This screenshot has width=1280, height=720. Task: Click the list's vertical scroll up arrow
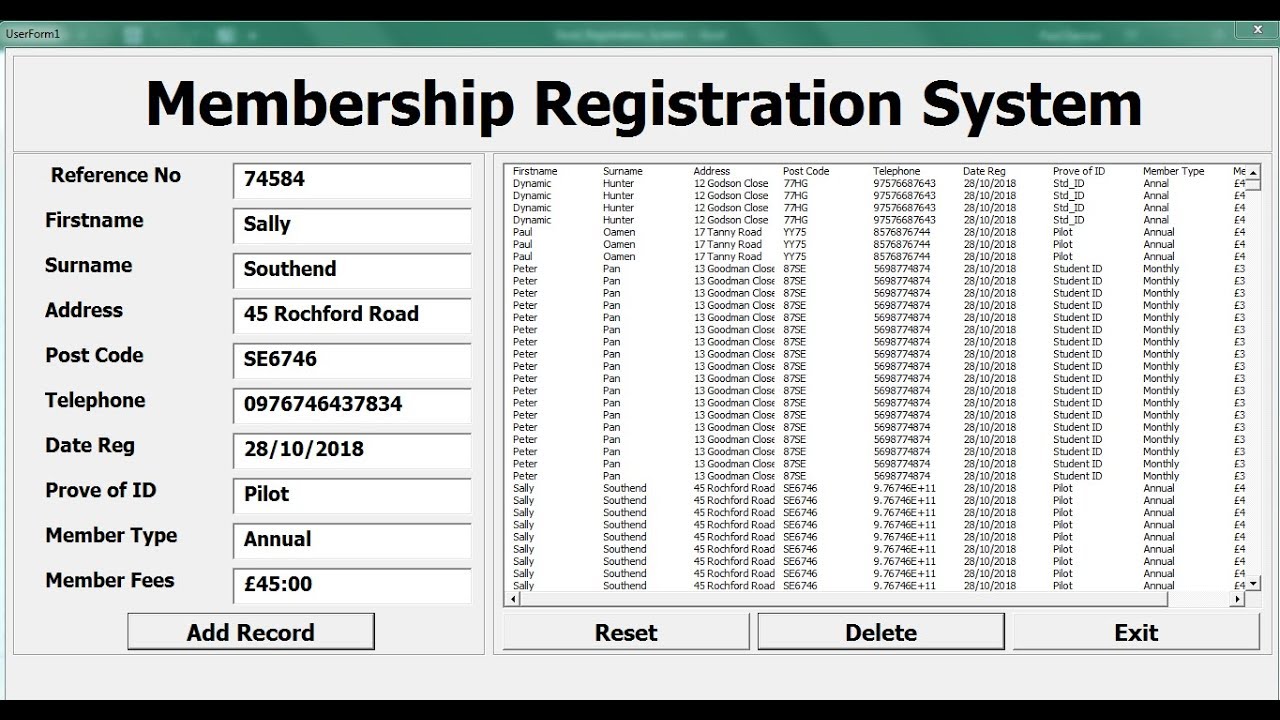click(1253, 172)
